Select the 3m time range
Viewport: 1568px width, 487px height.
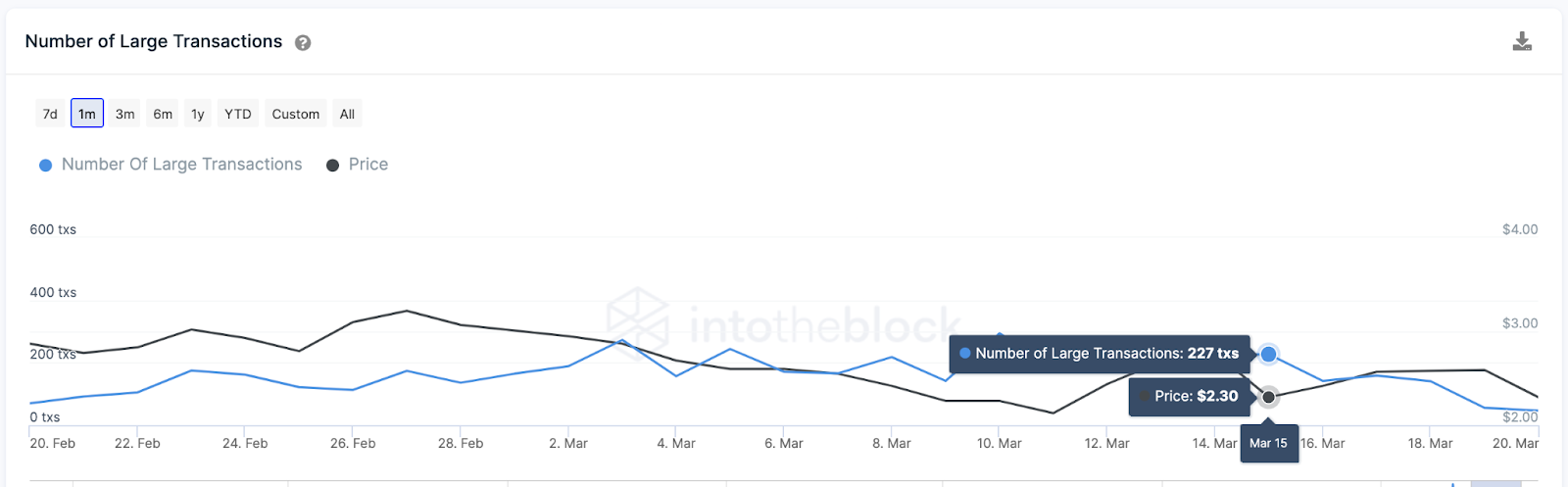124,114
